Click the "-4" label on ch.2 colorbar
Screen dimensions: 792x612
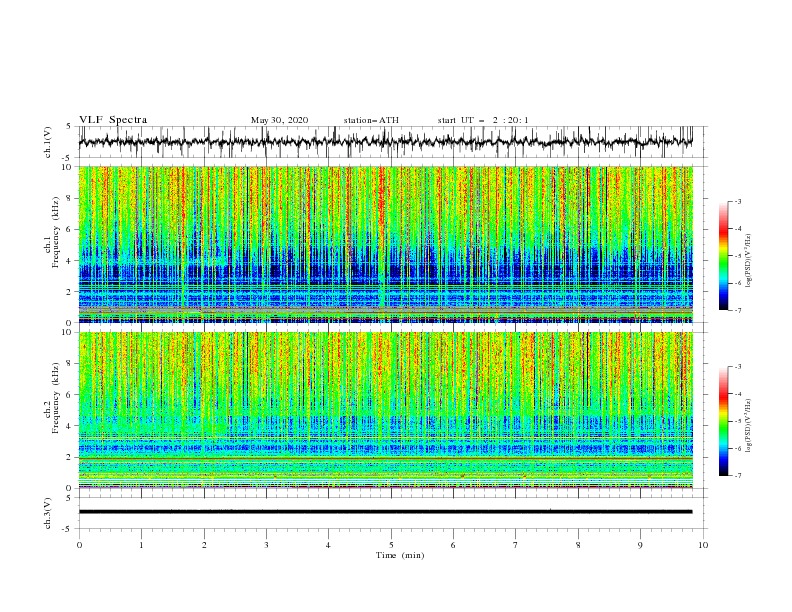737,394
